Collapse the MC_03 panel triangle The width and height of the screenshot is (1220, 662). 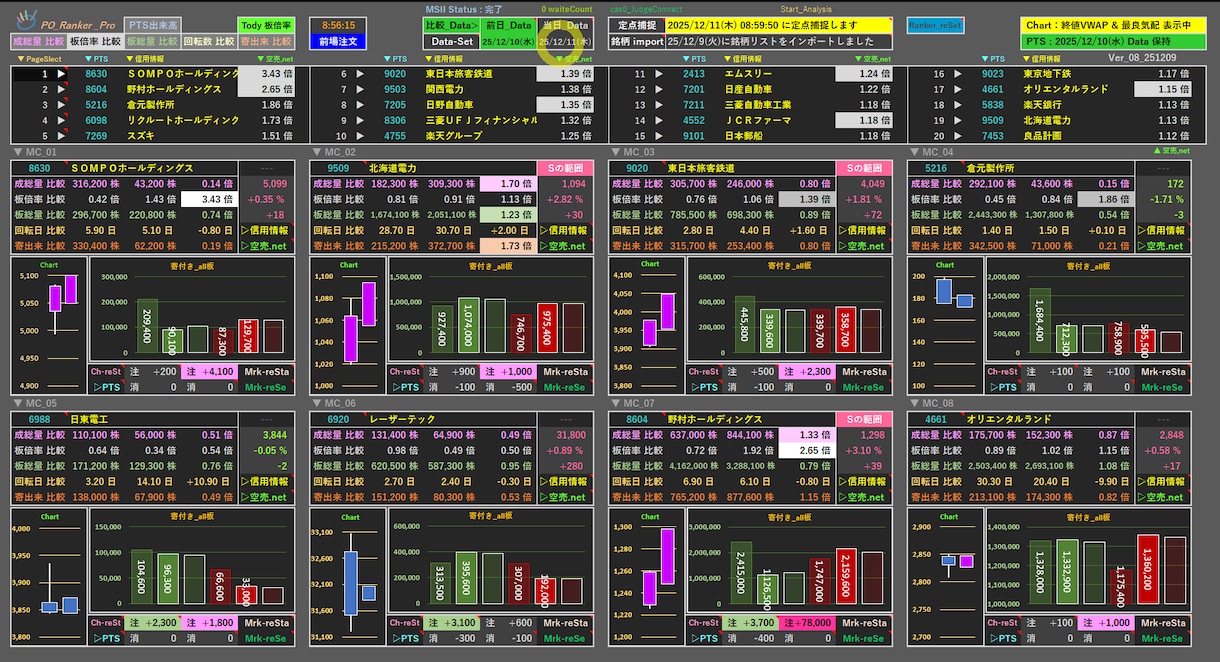pos(615,152)
